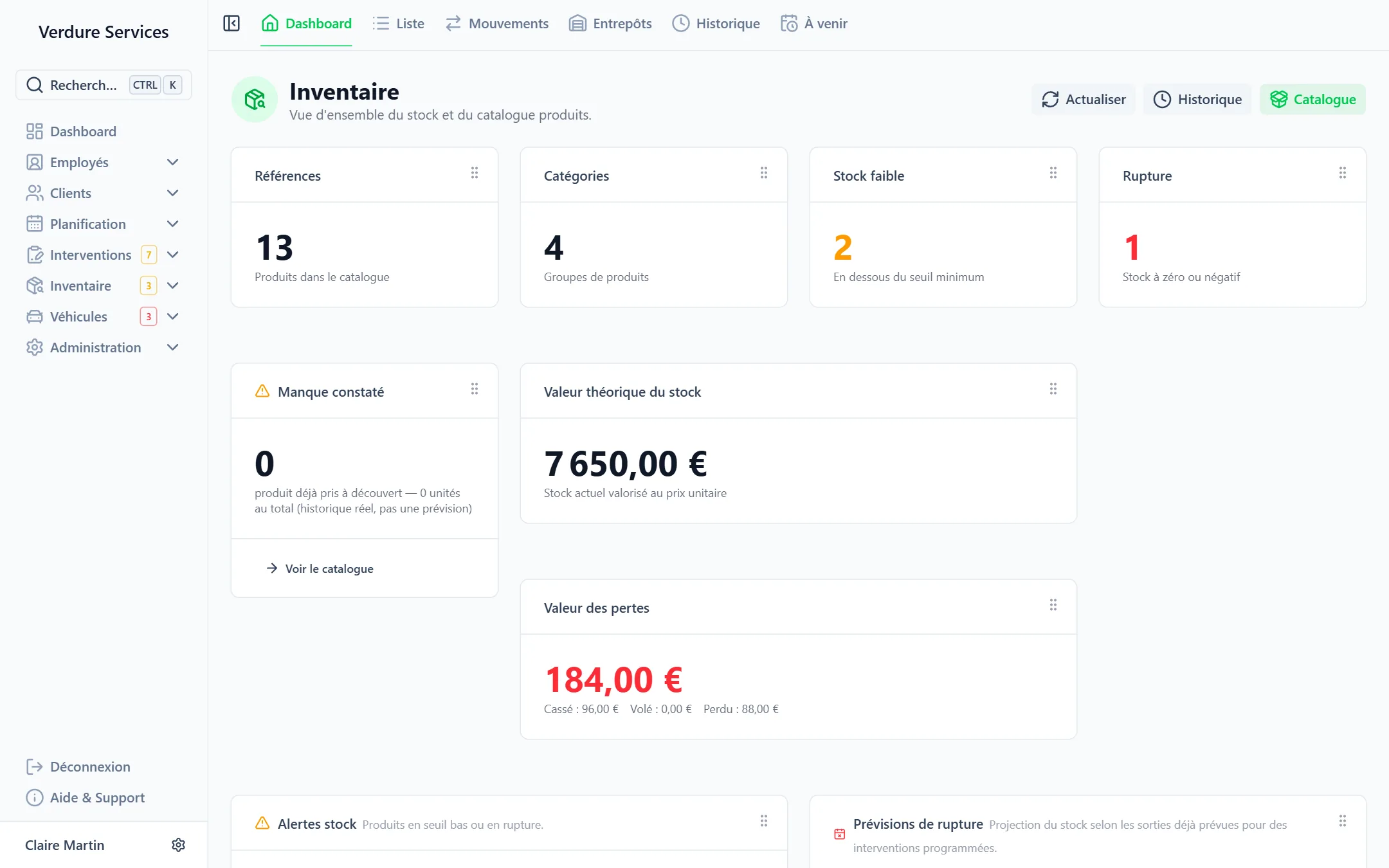The height and width of the screenshot is (868, 1389).
Task: Open the Historique tab in top navigation
Action: pos(716,24)
